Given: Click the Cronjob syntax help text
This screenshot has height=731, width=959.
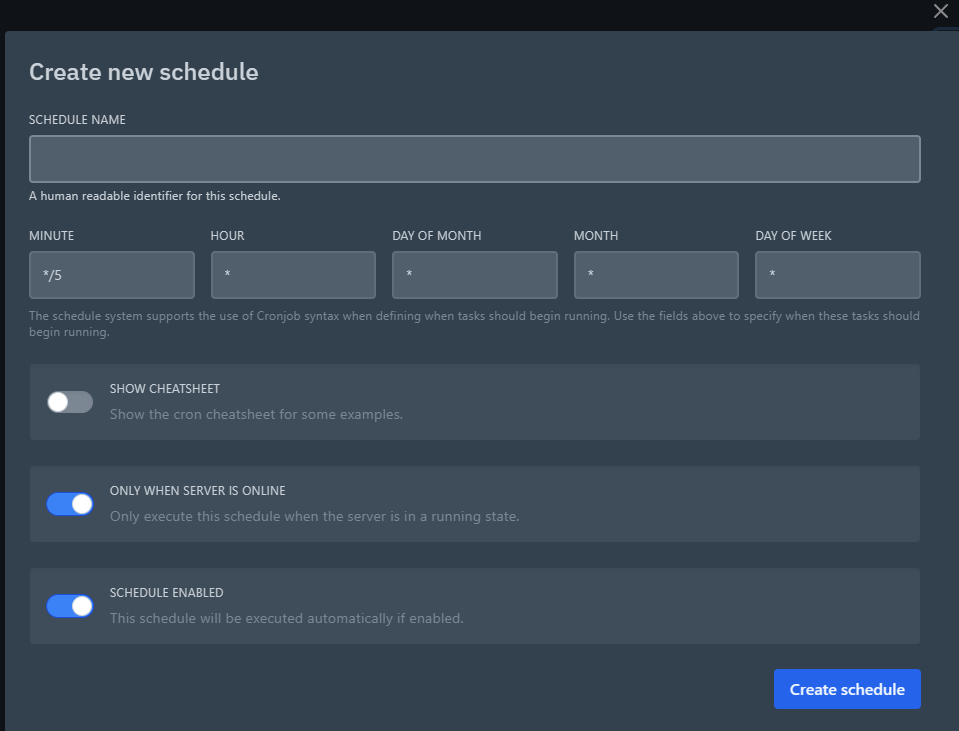Looking at the screenshot, I should click(x=474, y=324).
